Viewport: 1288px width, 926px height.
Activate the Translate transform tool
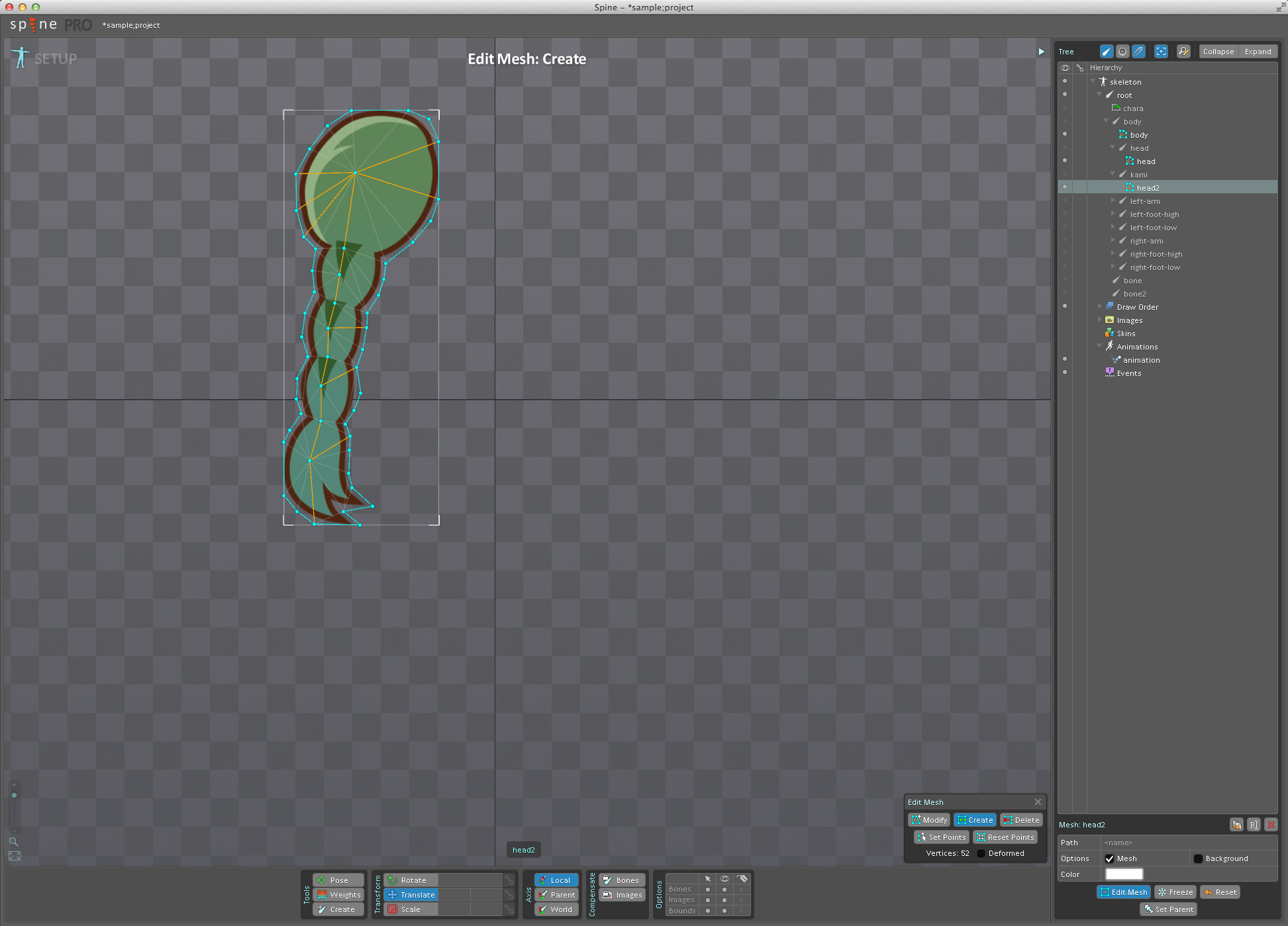tap(411, 895)
